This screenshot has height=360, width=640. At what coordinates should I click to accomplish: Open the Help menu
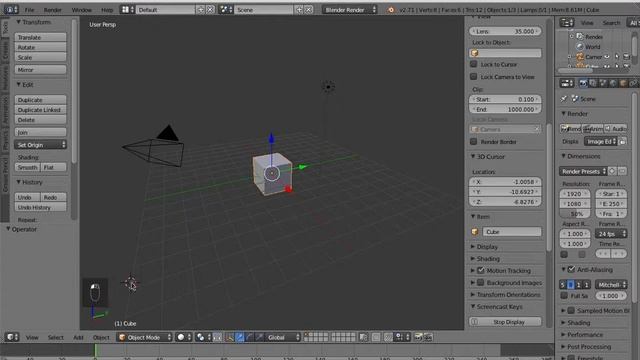[107, 10]
